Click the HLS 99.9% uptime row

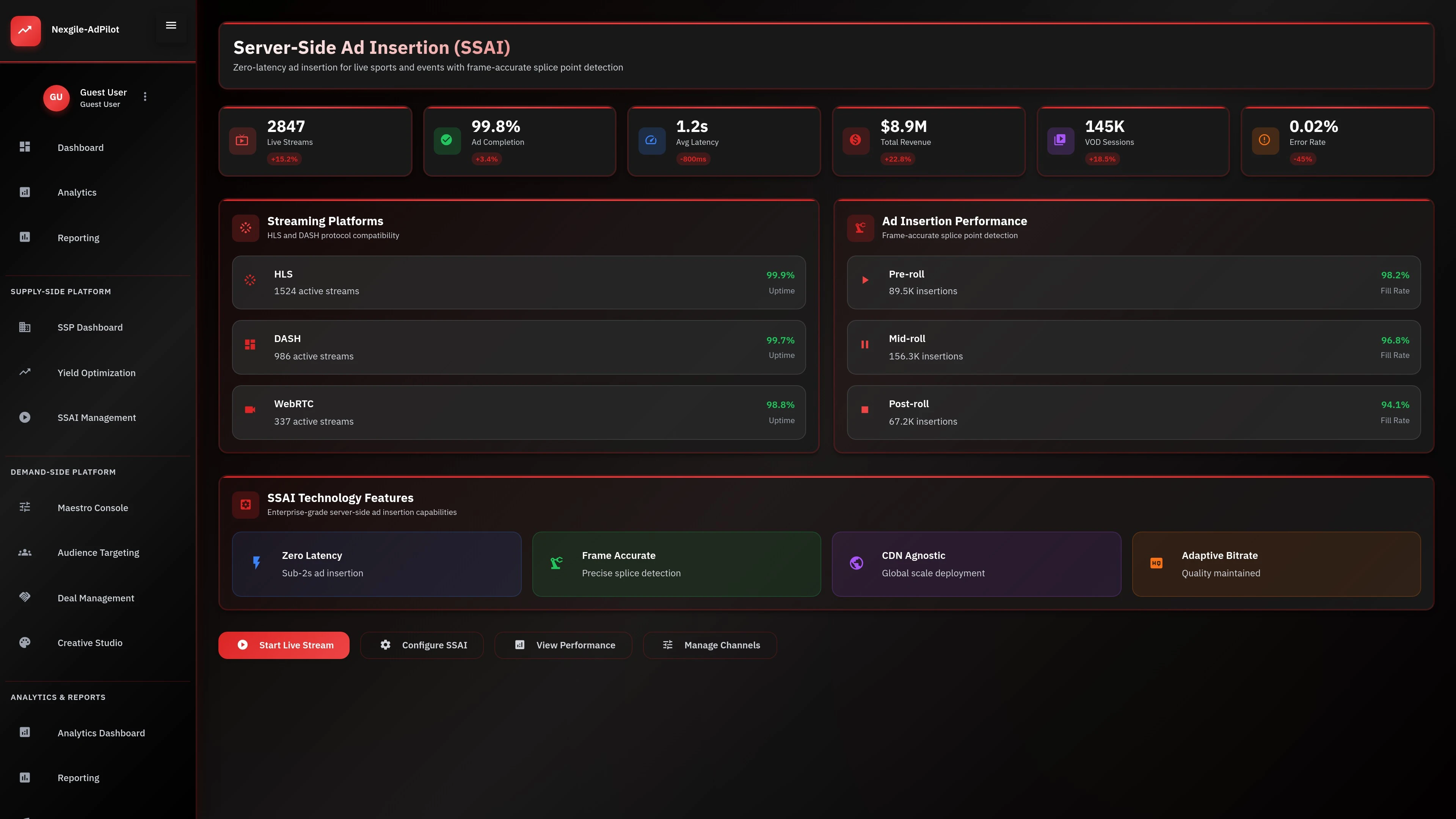518,282
